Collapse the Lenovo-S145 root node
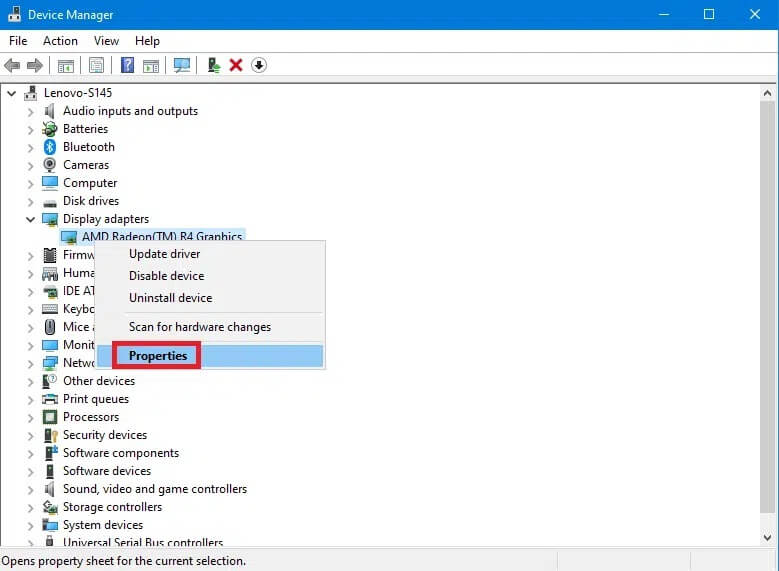 (13, 93)
